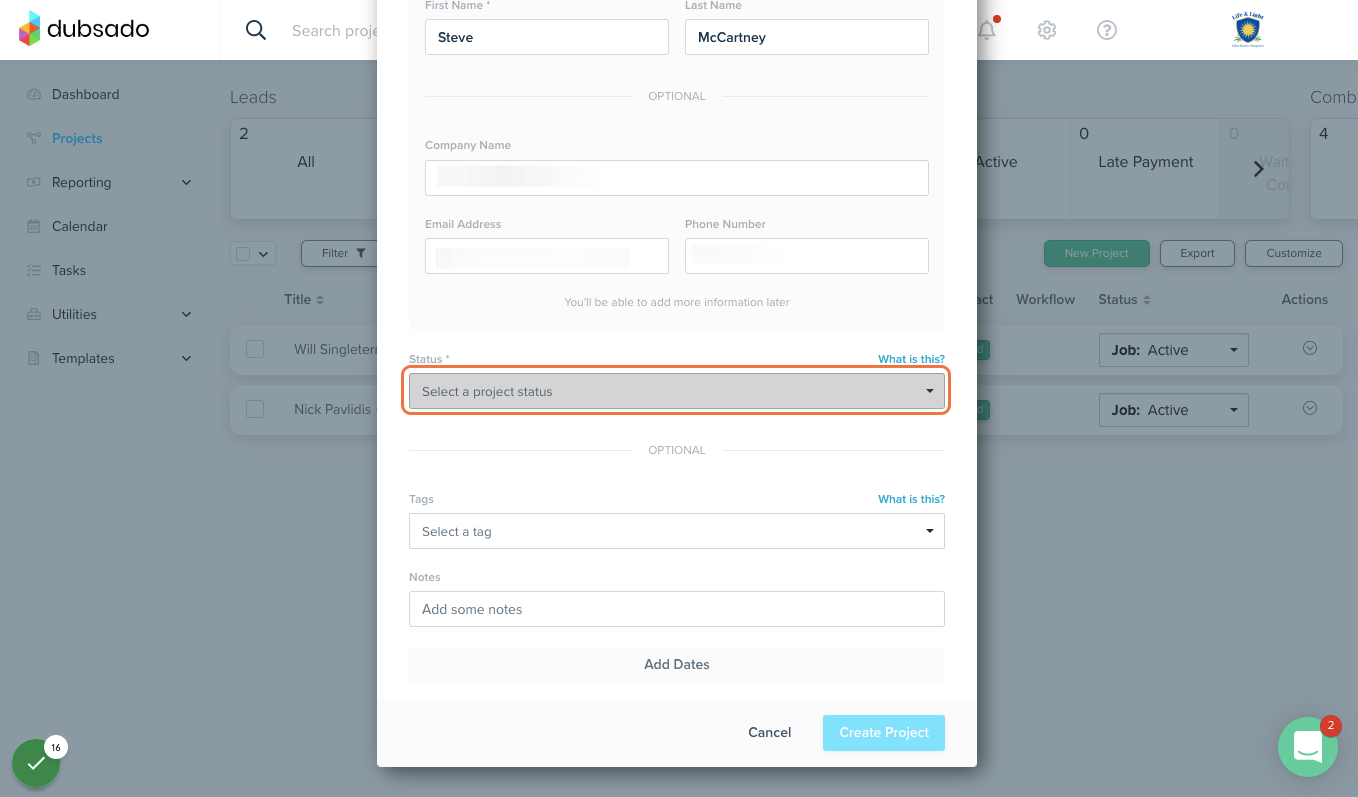Click the Tasks sidebar icon
Viewport: 1358px width, 797px height.
(34, 270)
